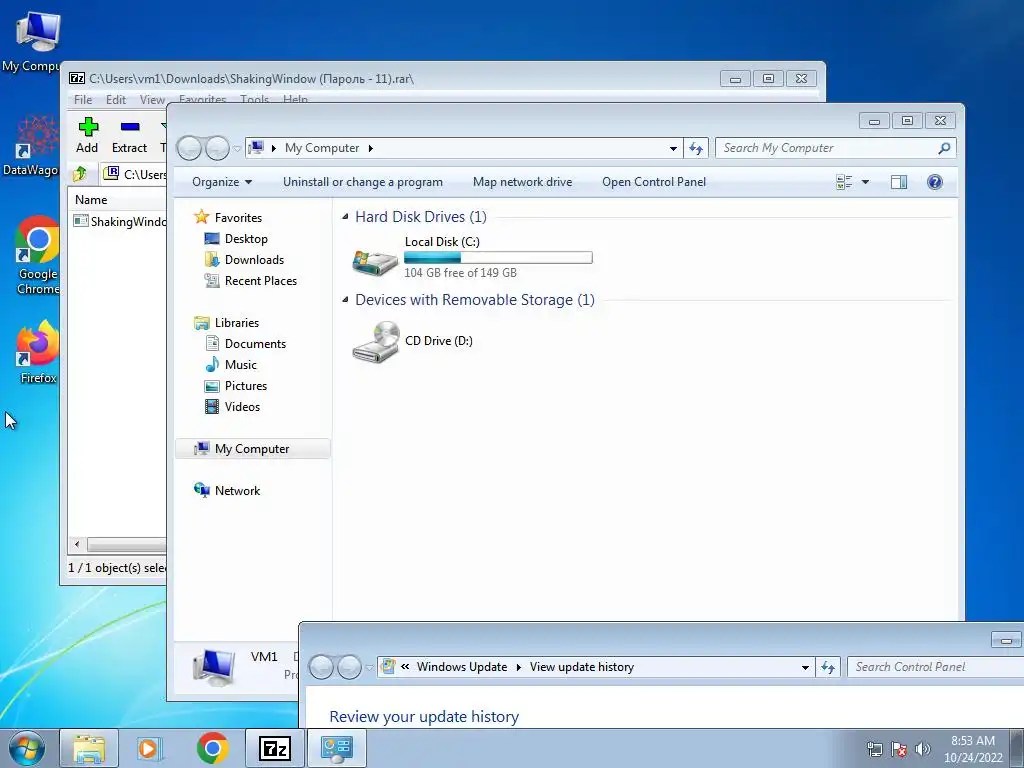Collapse Devices with Removable Storage group
The width and height of the screenshot is (1024, 768).
345,300
